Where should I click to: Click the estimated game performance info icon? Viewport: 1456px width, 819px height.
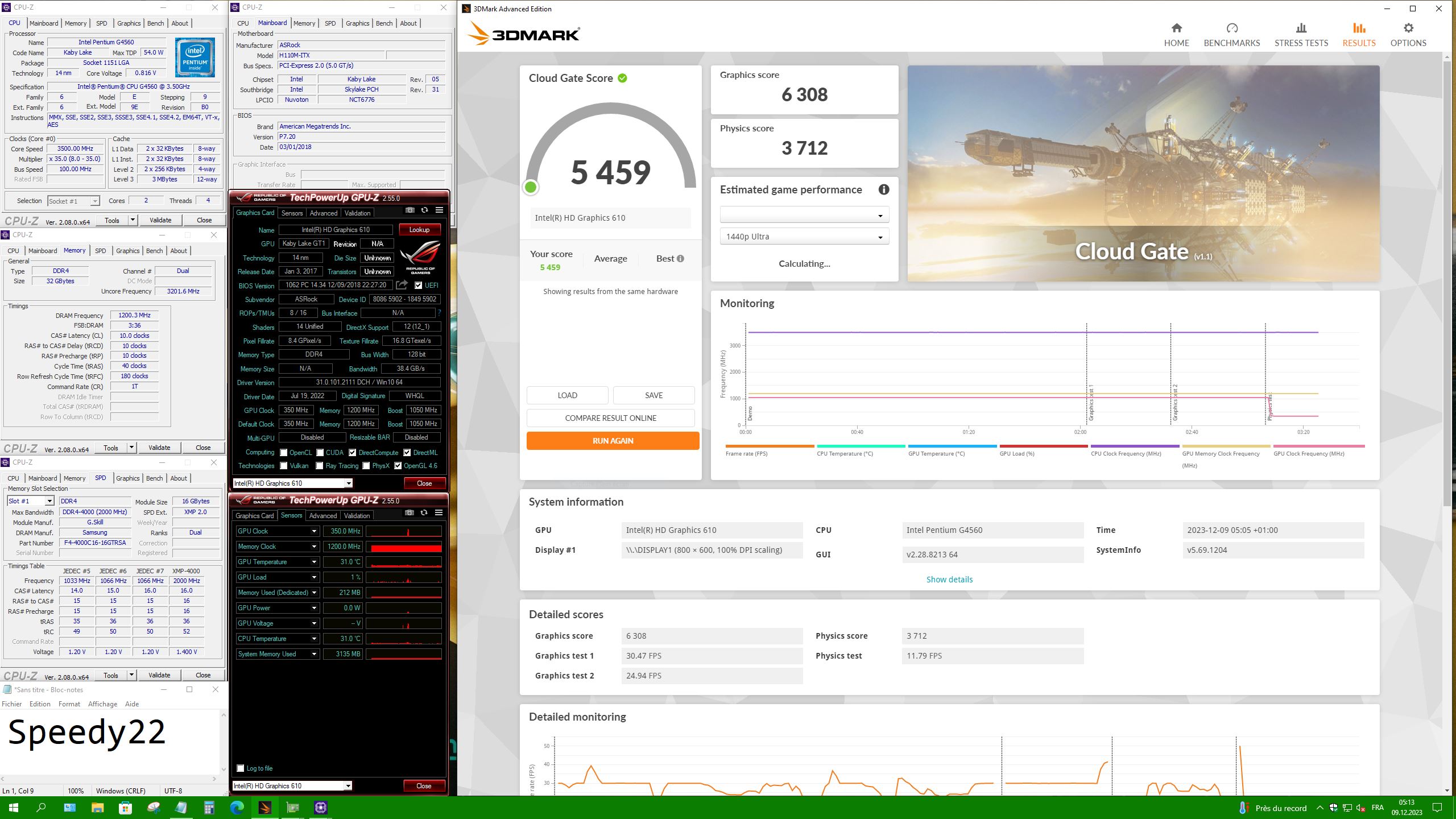[x=883, y=190]
